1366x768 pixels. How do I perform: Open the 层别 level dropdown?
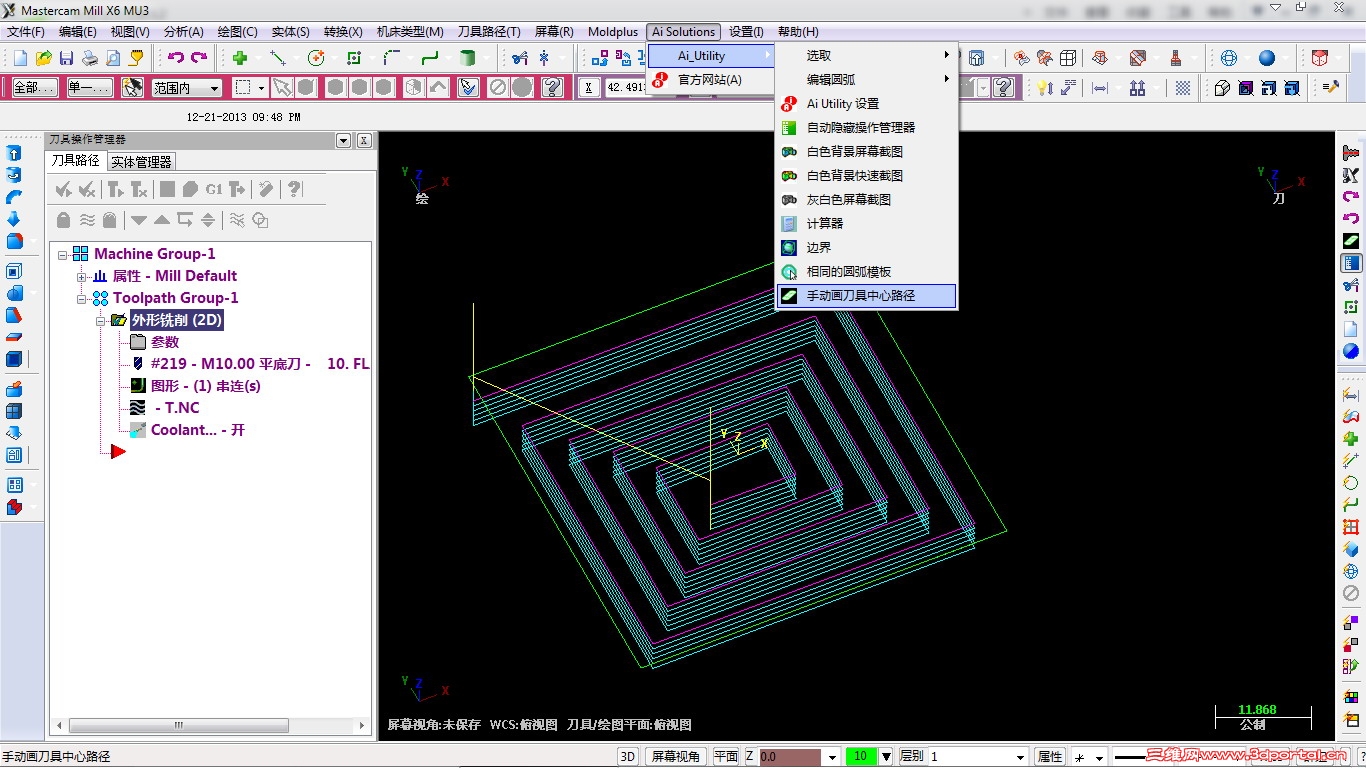point(1020,757)
